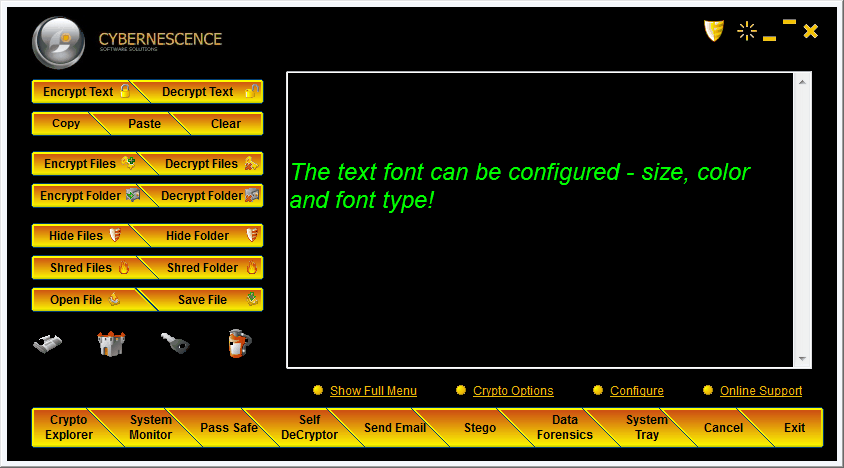Click the fire extinguisher icon

click(240, 344)
